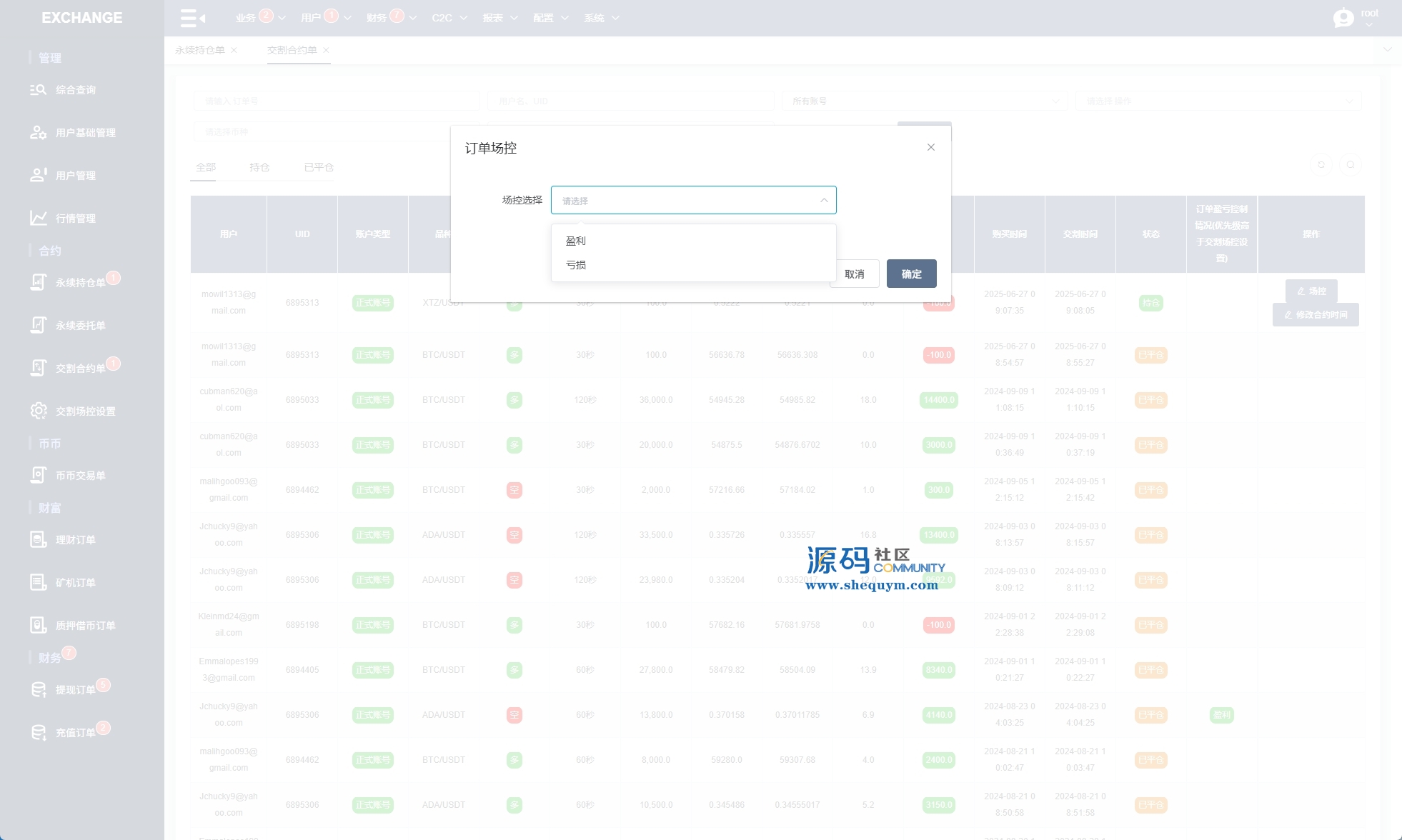The width and height of the screenshot is (1402, 840).
Task: Open 综合查询 search icon in sidebar
Action: [x=38, y=90]
